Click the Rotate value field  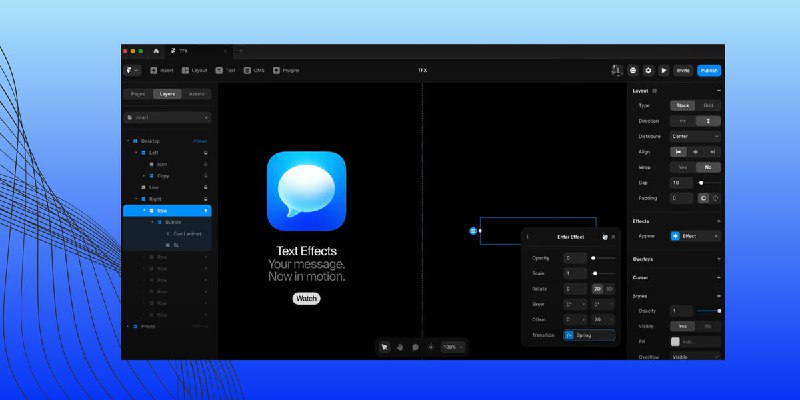click(575, 289)
